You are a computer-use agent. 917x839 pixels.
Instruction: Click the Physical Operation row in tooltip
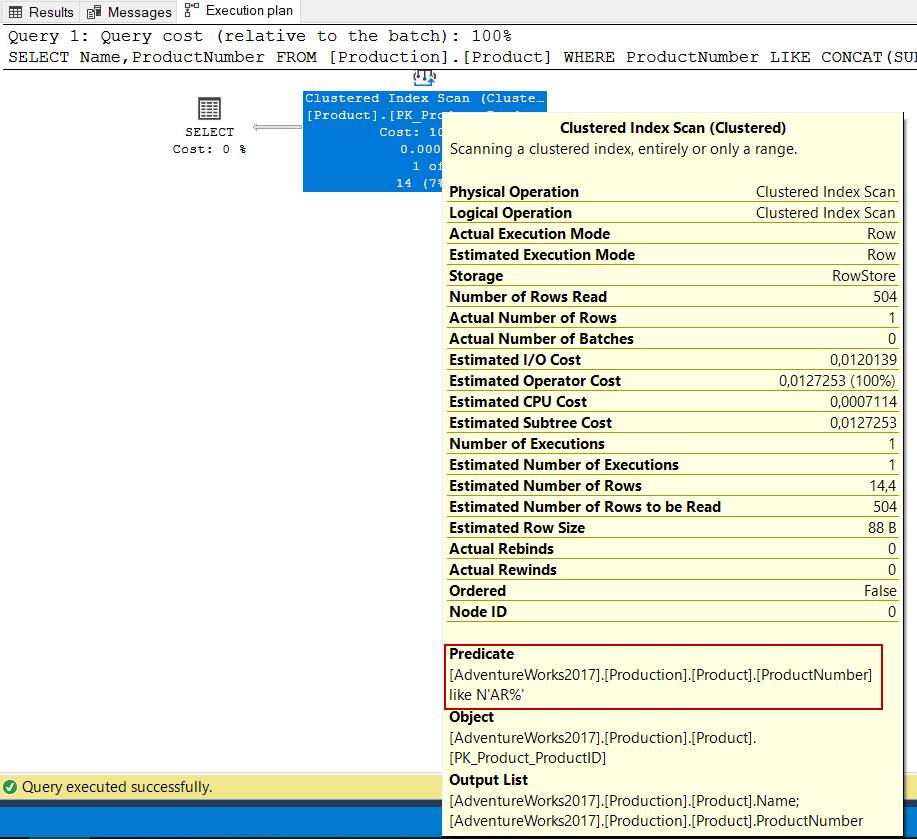pyautogui.click(x=673, y=192)
